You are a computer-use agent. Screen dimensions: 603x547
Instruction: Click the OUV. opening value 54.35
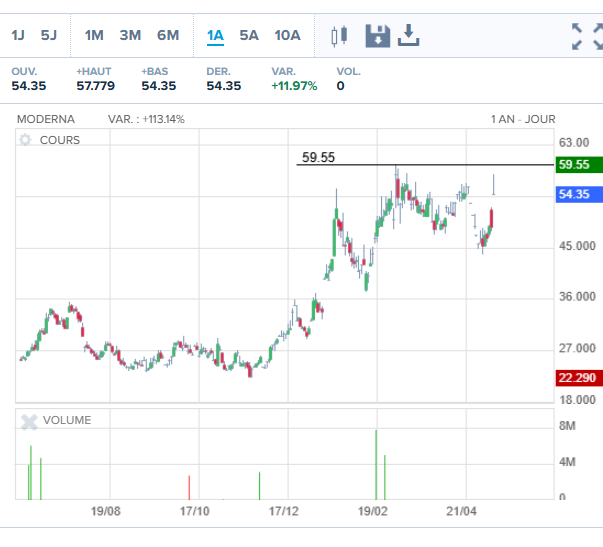29,86
